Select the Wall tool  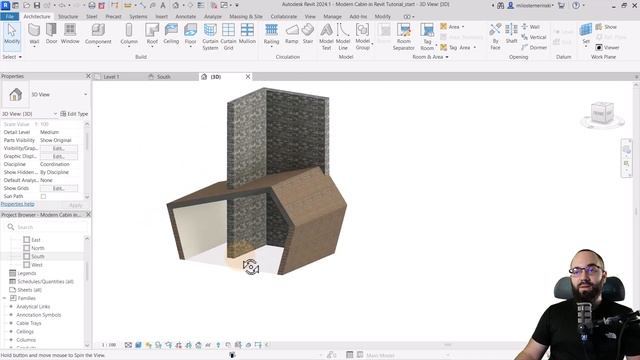[x=34, y=34]
